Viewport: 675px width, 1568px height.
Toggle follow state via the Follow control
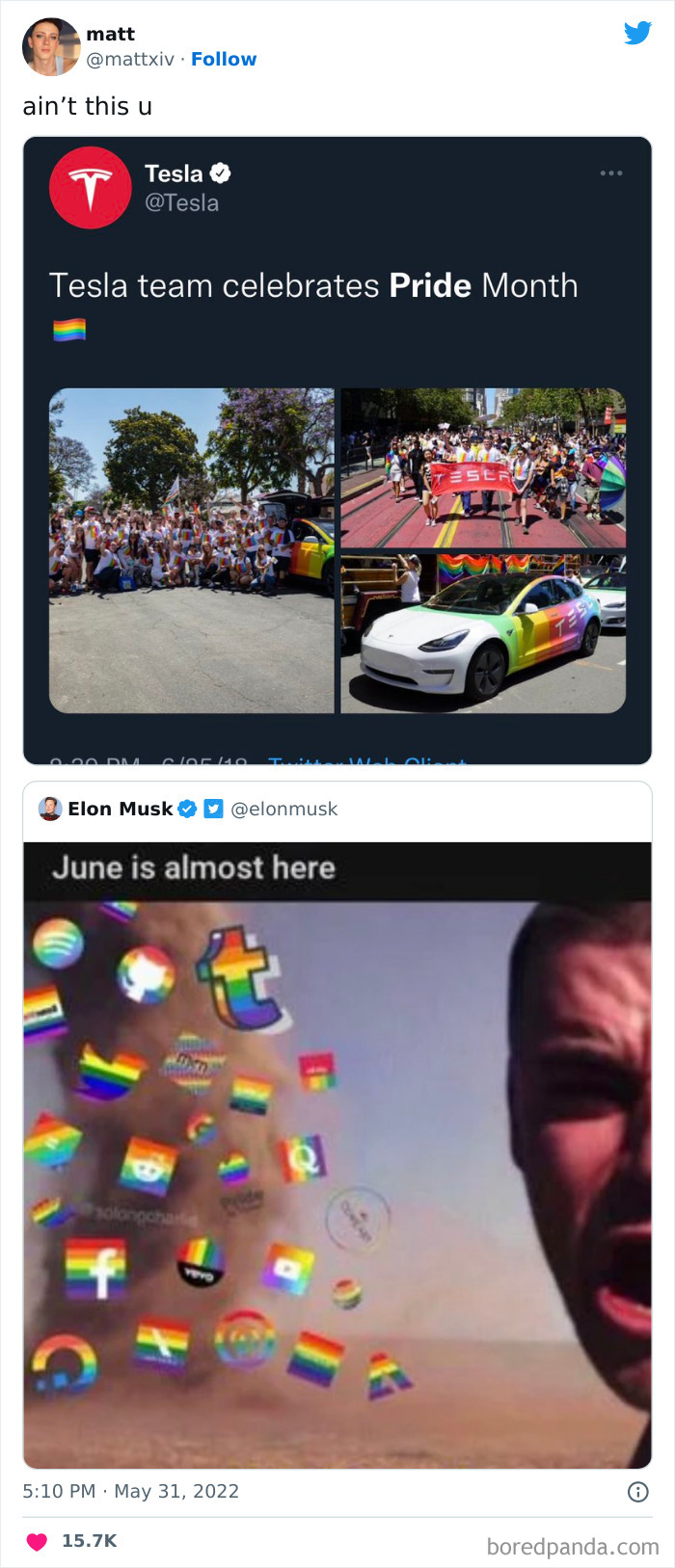[x=225, y=59]
